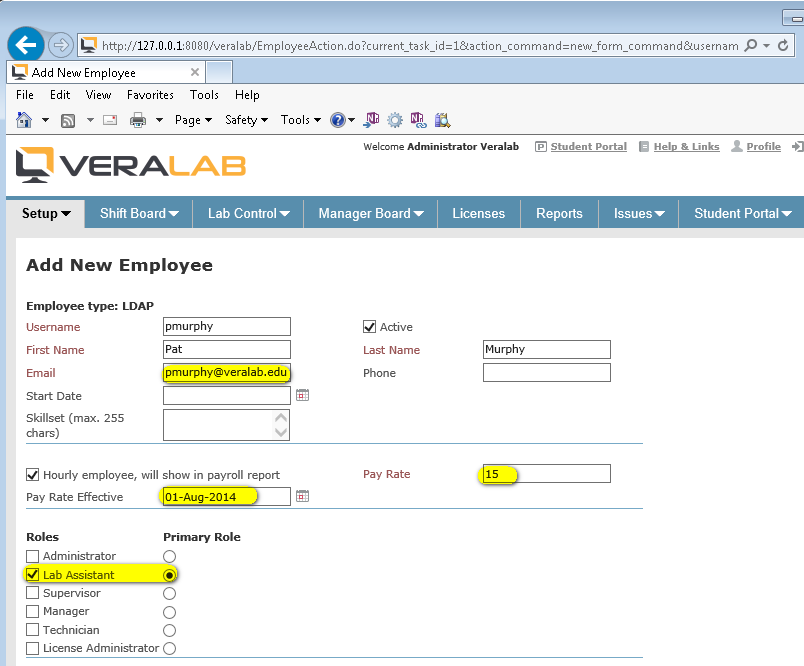This screenshot has width=804, height=666.
Task: Toggle the Active checkbox
Action: [x=369, y=327]
